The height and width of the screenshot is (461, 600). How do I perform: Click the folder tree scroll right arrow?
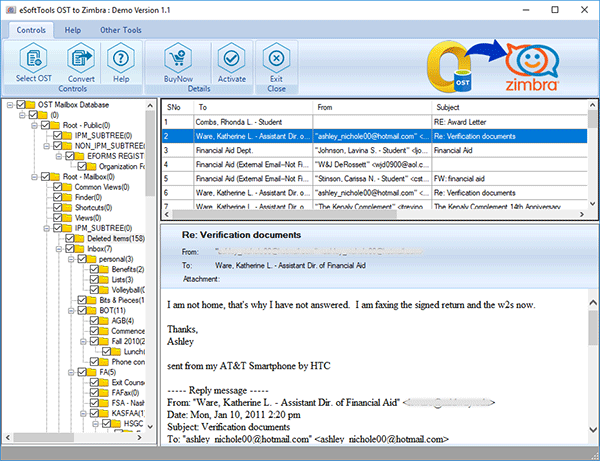click(140, 437)
